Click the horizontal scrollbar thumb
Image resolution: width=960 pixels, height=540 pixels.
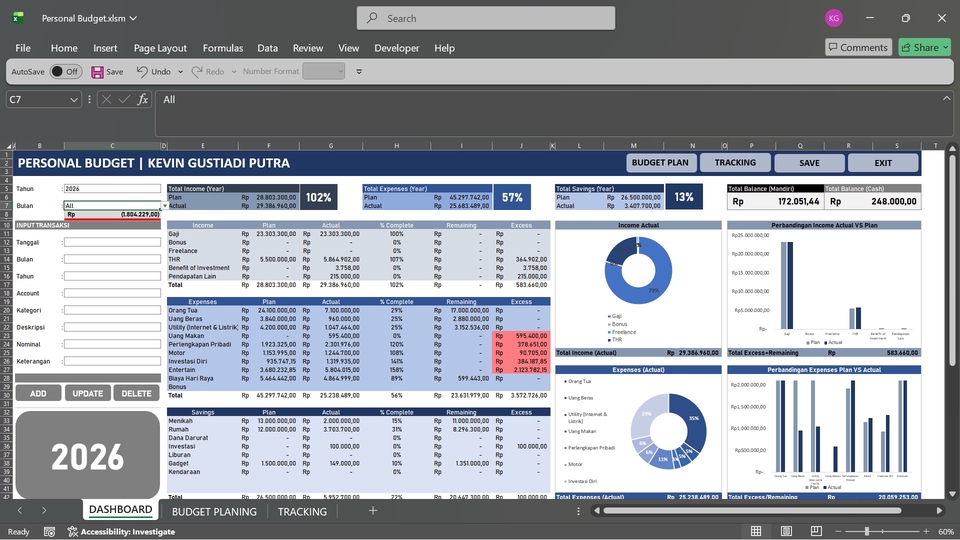(752, 510)
